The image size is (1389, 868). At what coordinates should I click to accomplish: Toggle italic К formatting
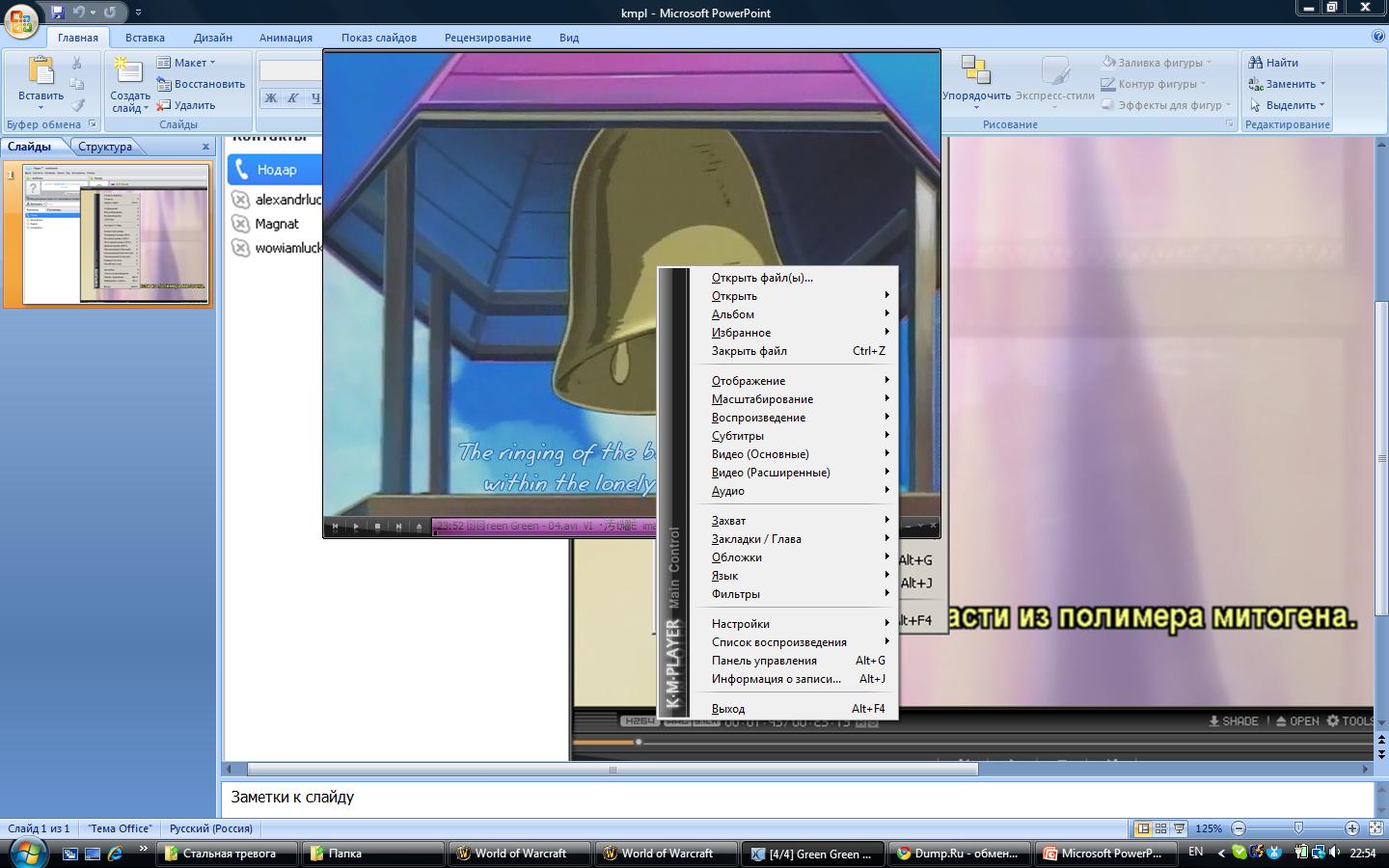click(x=293, y=97)
